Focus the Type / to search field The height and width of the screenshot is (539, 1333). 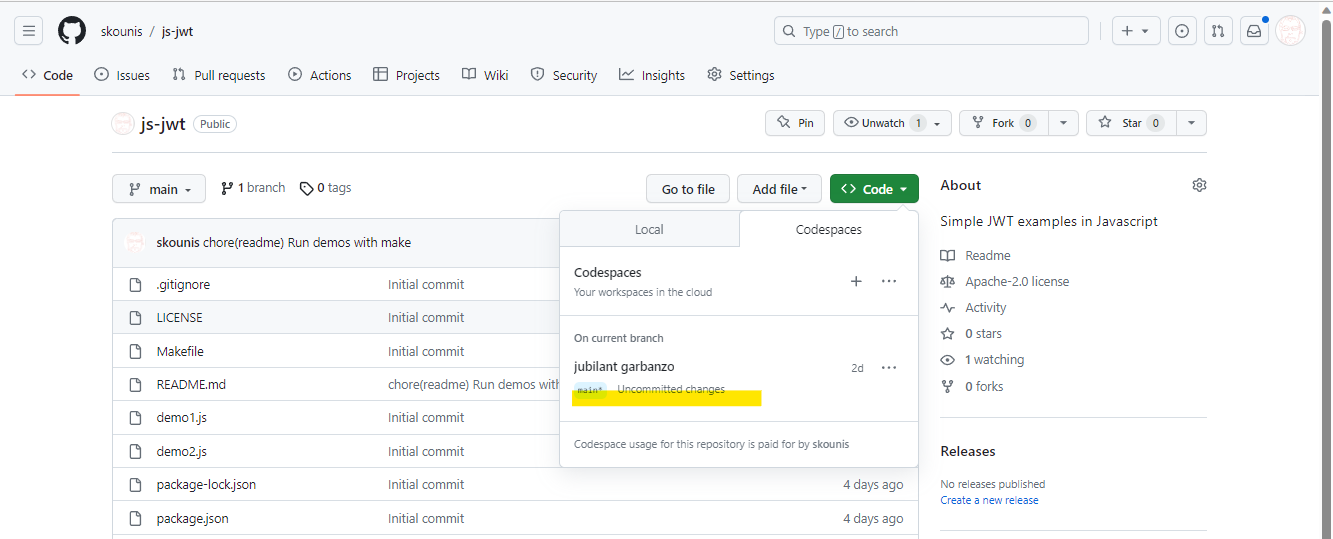click(931, 31)
